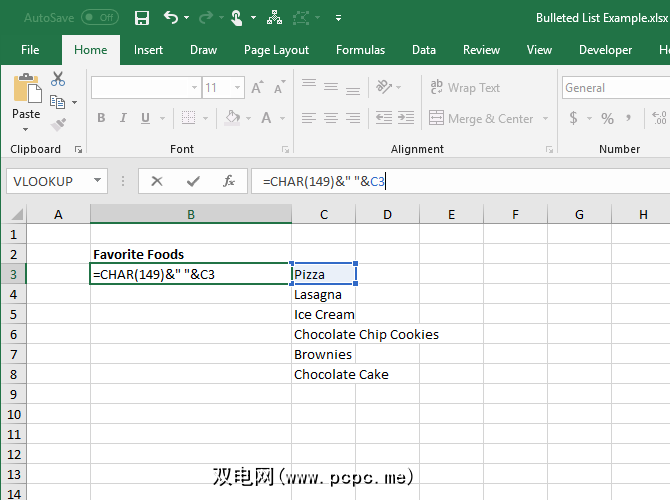Image resolution: width=670 pixels, height=500 pixels.
Task: Click the Fill Color bucket icon
Action: 232,118
